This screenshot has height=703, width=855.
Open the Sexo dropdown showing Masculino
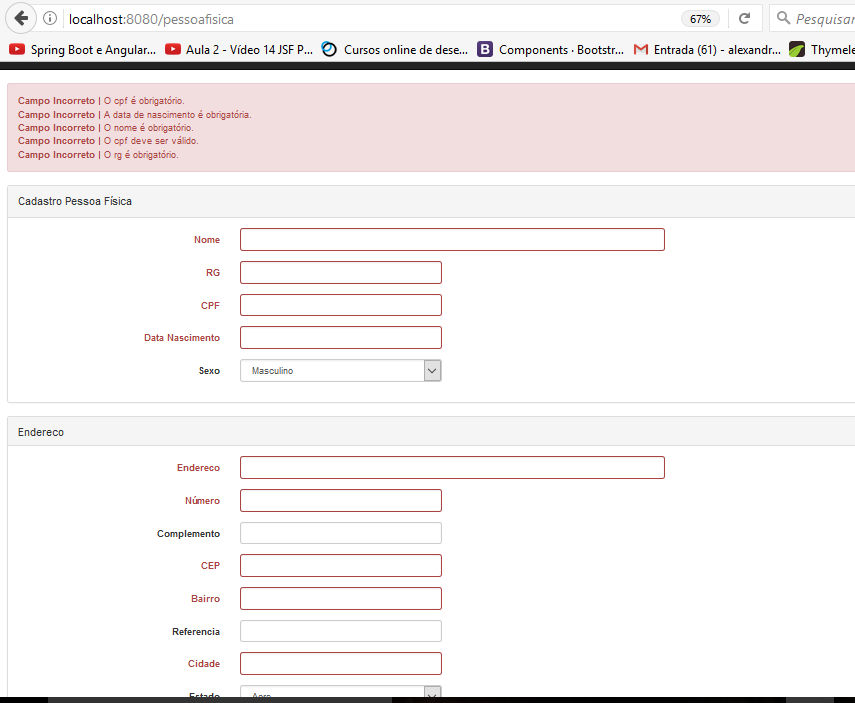point(341,370)
